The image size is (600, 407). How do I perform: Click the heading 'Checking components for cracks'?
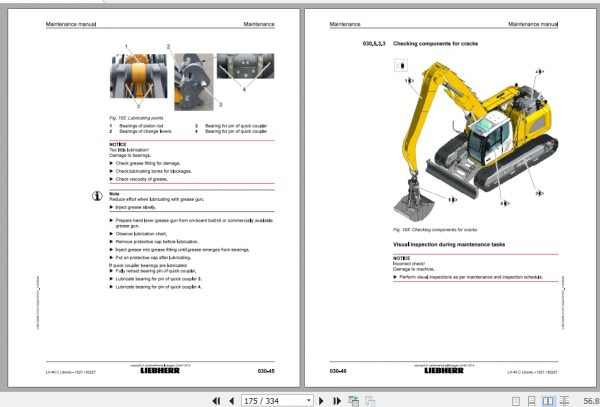coord(435,44)
